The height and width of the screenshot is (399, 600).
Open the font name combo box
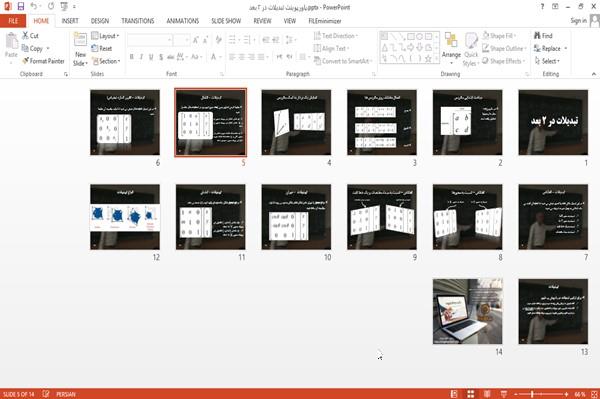(x=150, y=40)
